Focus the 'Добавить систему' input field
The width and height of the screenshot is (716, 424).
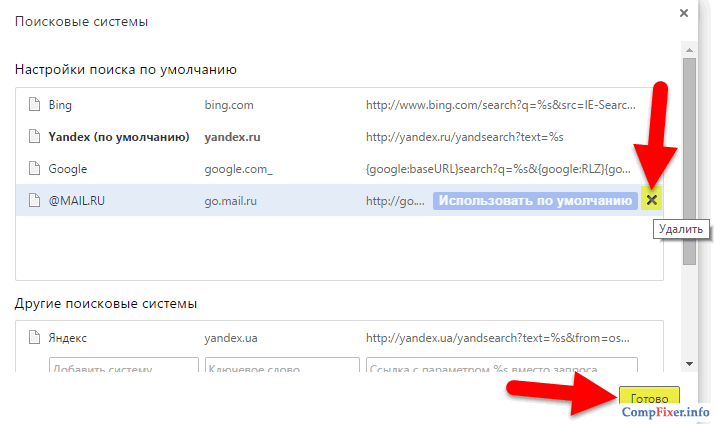(x=124, y=365)
